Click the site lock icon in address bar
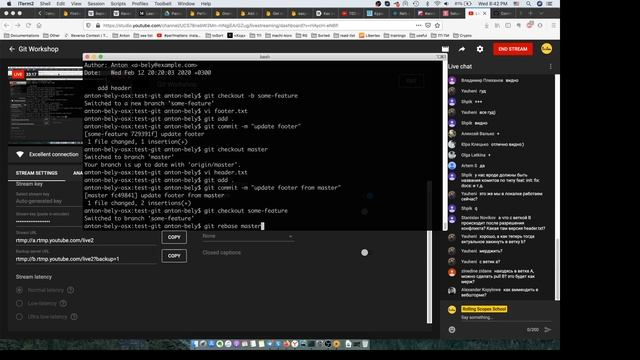 point(98,25)
